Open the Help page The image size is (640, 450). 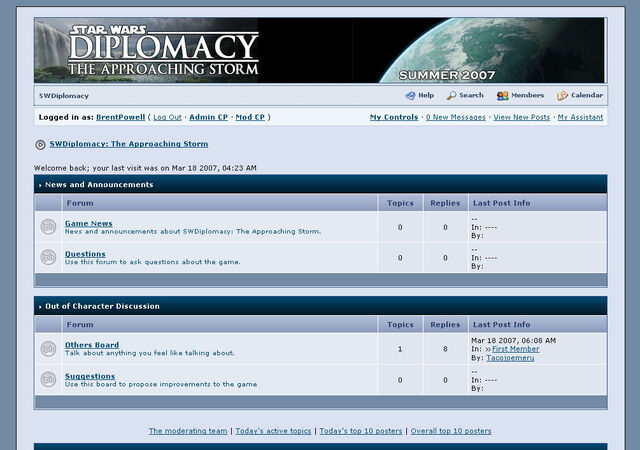[x=426, y=95]
